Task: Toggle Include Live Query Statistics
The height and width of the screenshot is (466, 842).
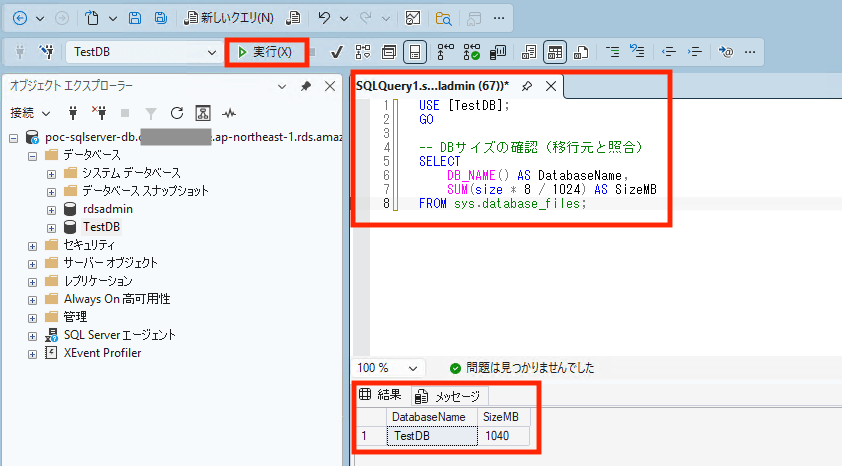Action: [471, 52]
